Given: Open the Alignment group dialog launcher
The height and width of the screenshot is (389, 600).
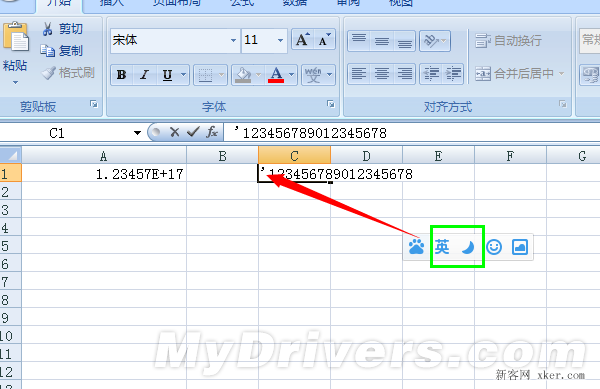Looking at the screenshot, I should click(563, 104).
